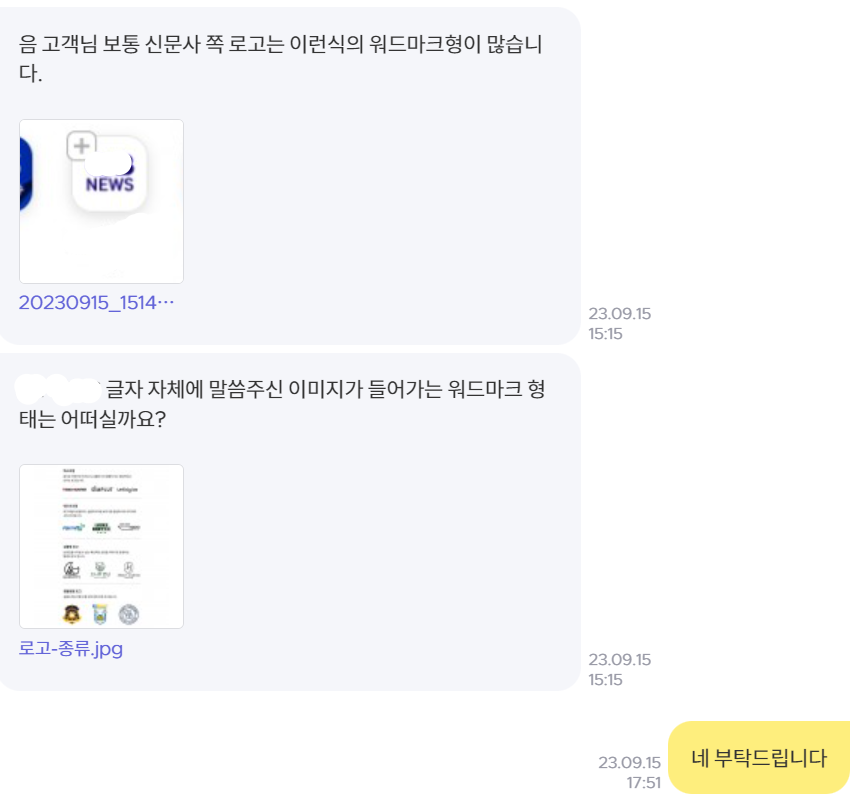
Task: Open the NEWS logo image thumbnail
Action: point(101,201)
